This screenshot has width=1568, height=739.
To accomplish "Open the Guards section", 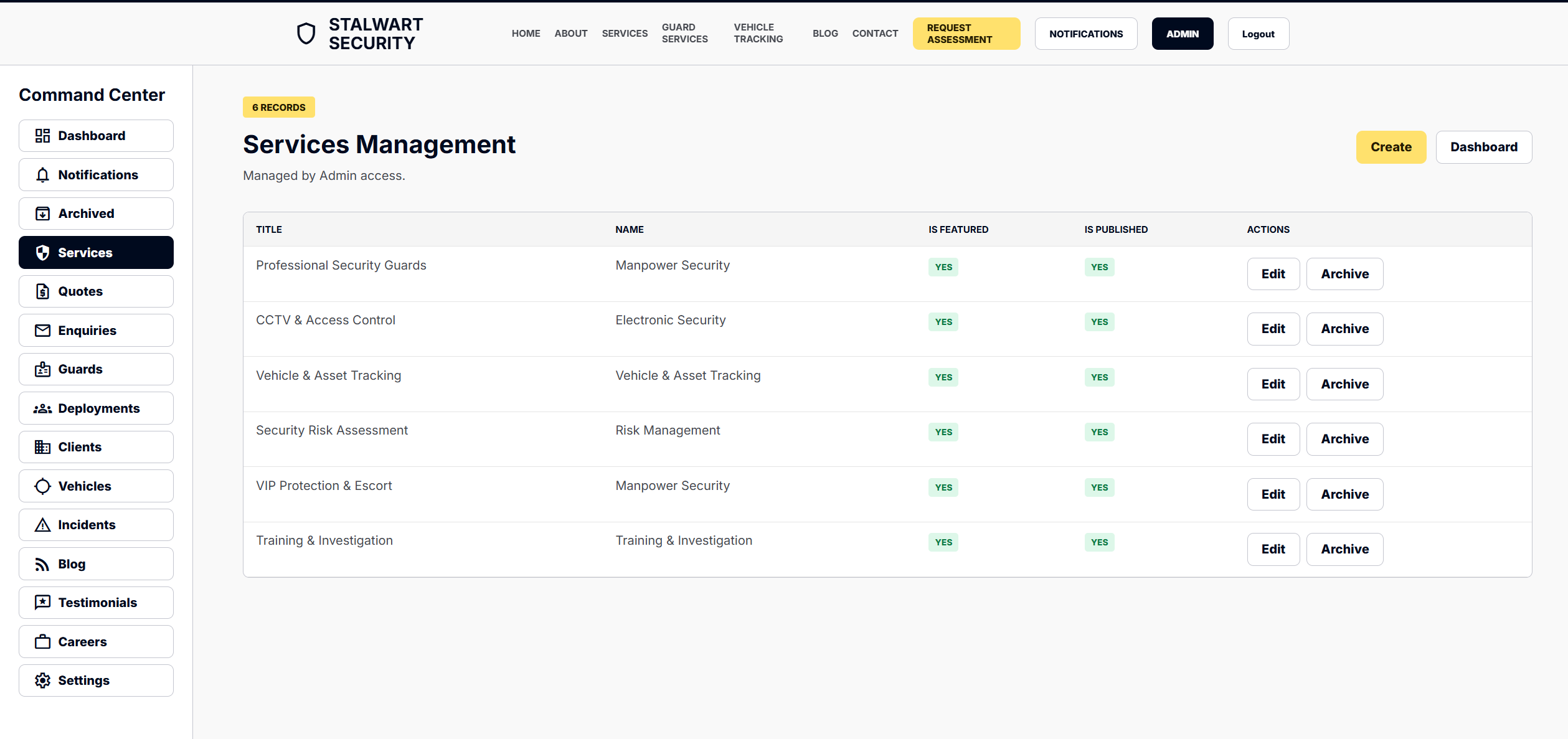I will point(96,369).
